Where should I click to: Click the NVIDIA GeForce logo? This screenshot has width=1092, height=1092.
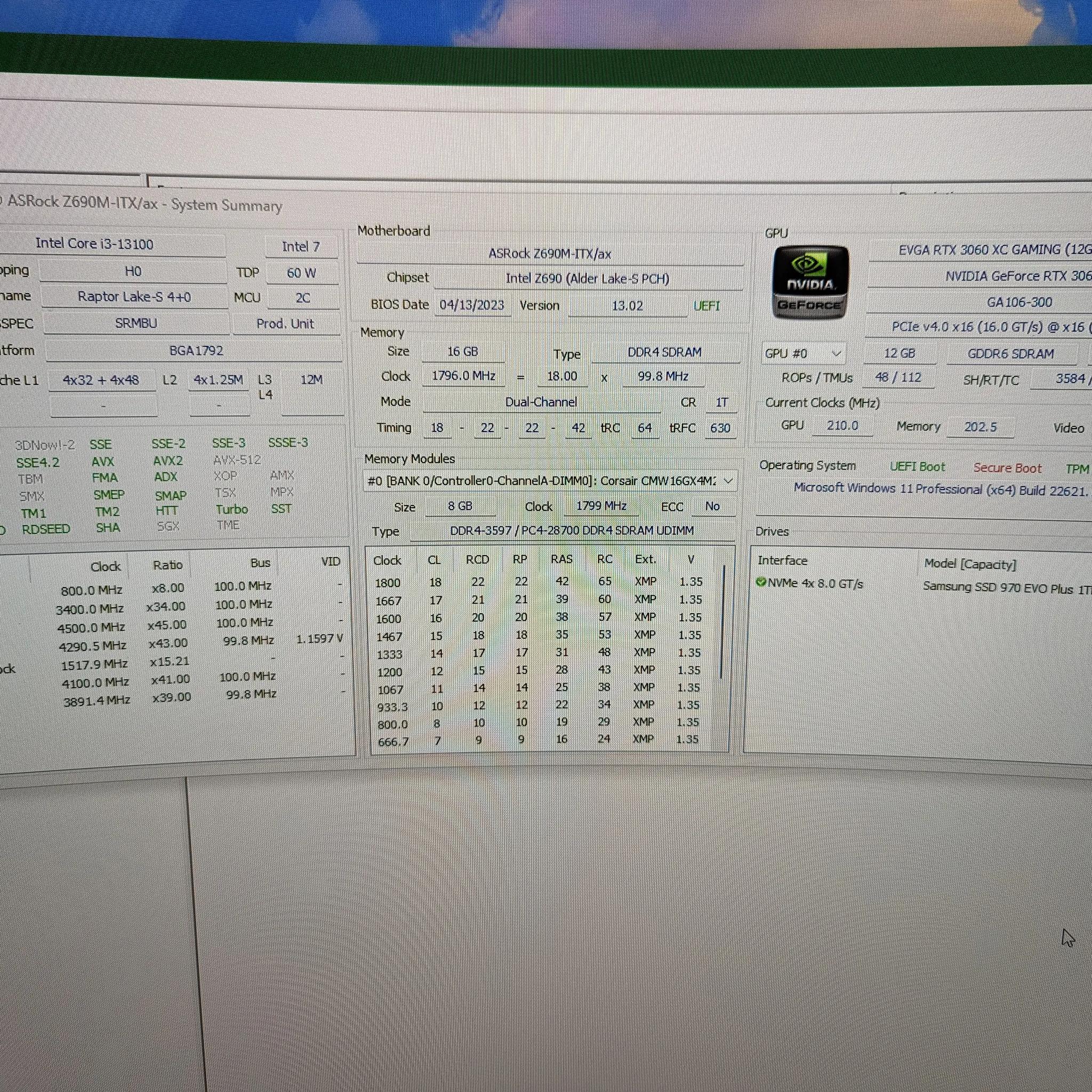click(x=810, y=282)
